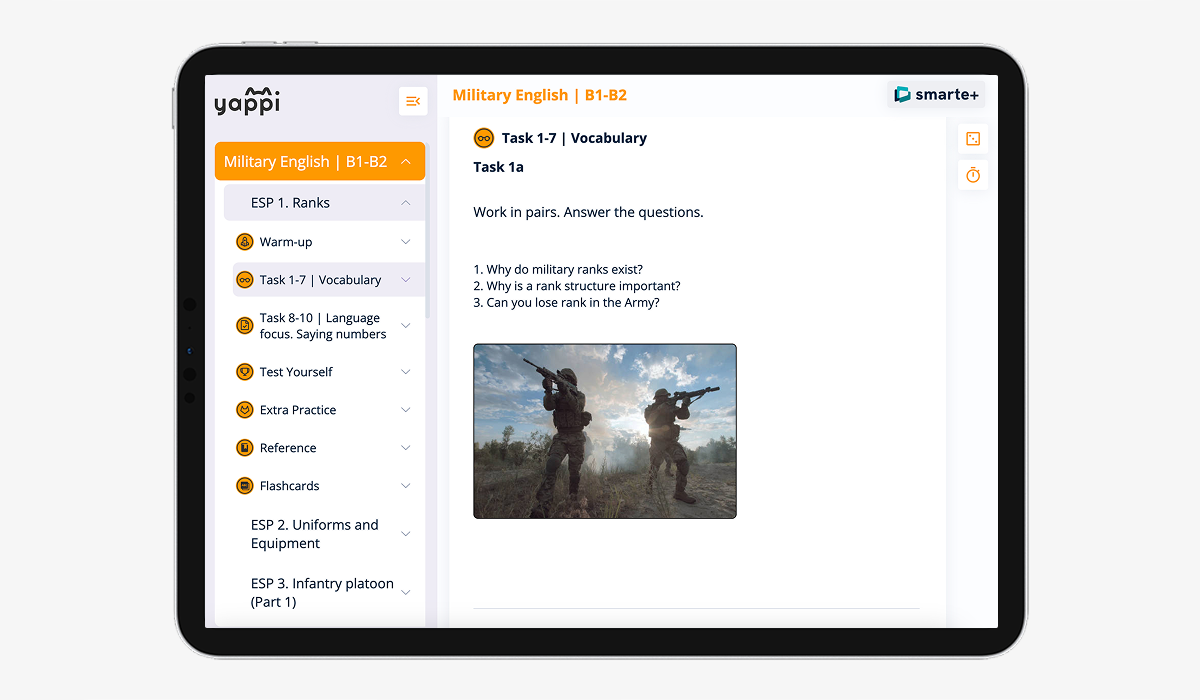Click the Reference book icon
Screen dimensions: 1200x700
tap(244, 448)
